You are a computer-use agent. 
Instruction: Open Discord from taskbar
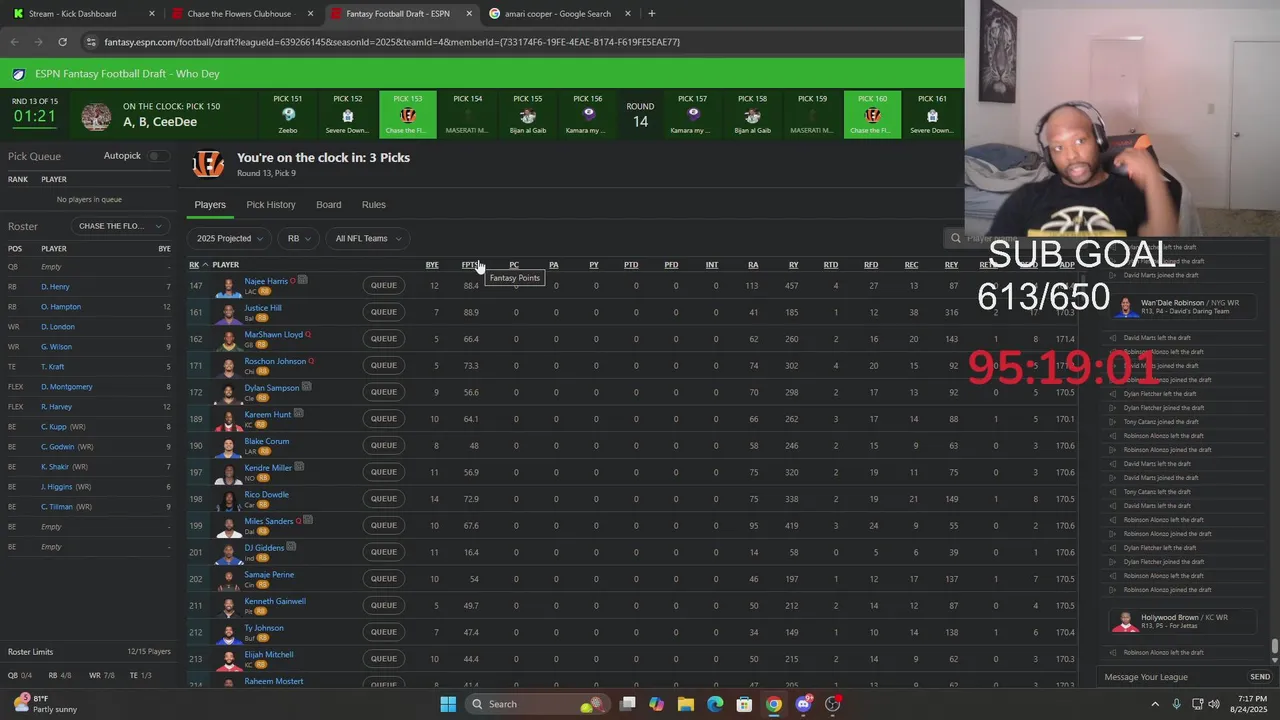tap(803, 704)
